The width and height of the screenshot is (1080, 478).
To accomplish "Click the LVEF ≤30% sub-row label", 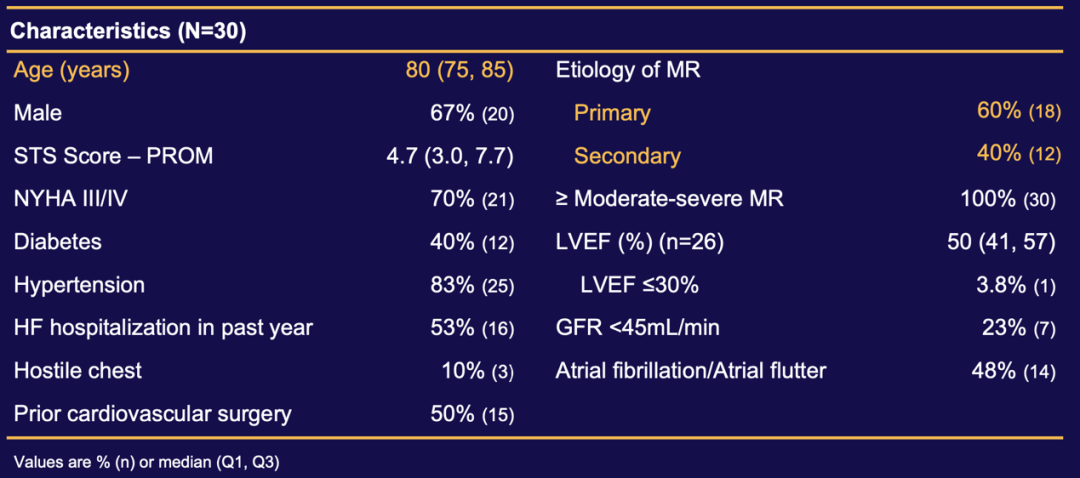I will pos(639,285).
